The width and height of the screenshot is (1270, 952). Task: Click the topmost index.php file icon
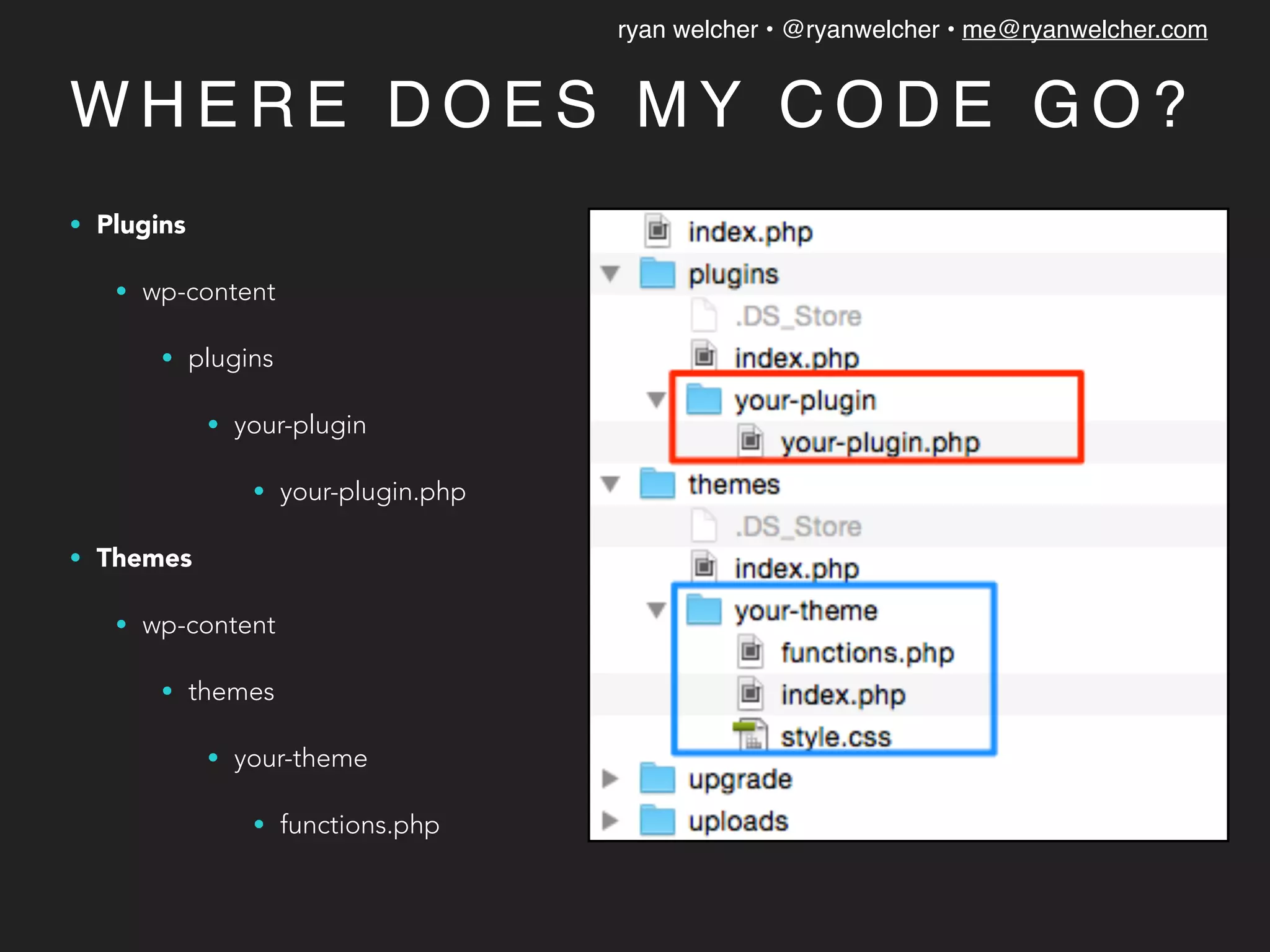[658, 231]
